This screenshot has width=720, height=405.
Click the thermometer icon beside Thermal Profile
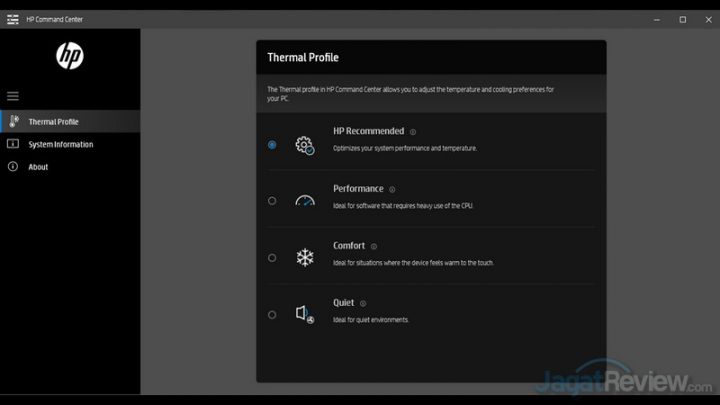(x=14, y=121)
